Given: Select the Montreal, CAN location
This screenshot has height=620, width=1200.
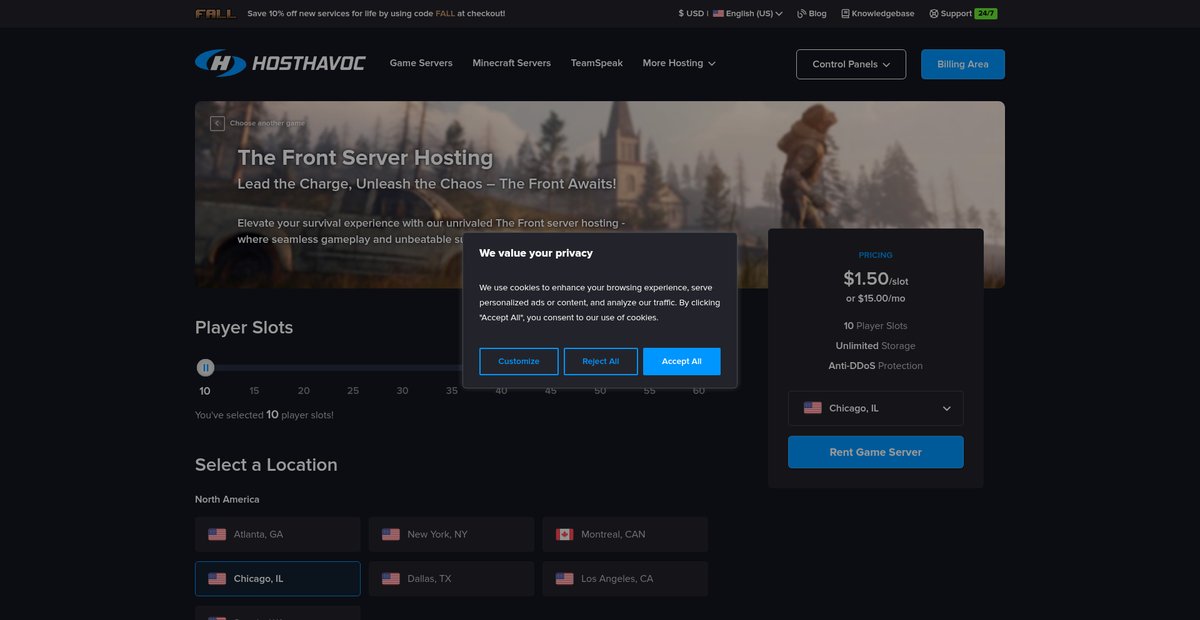Looking at the screenshot, I should click(625, 534).
